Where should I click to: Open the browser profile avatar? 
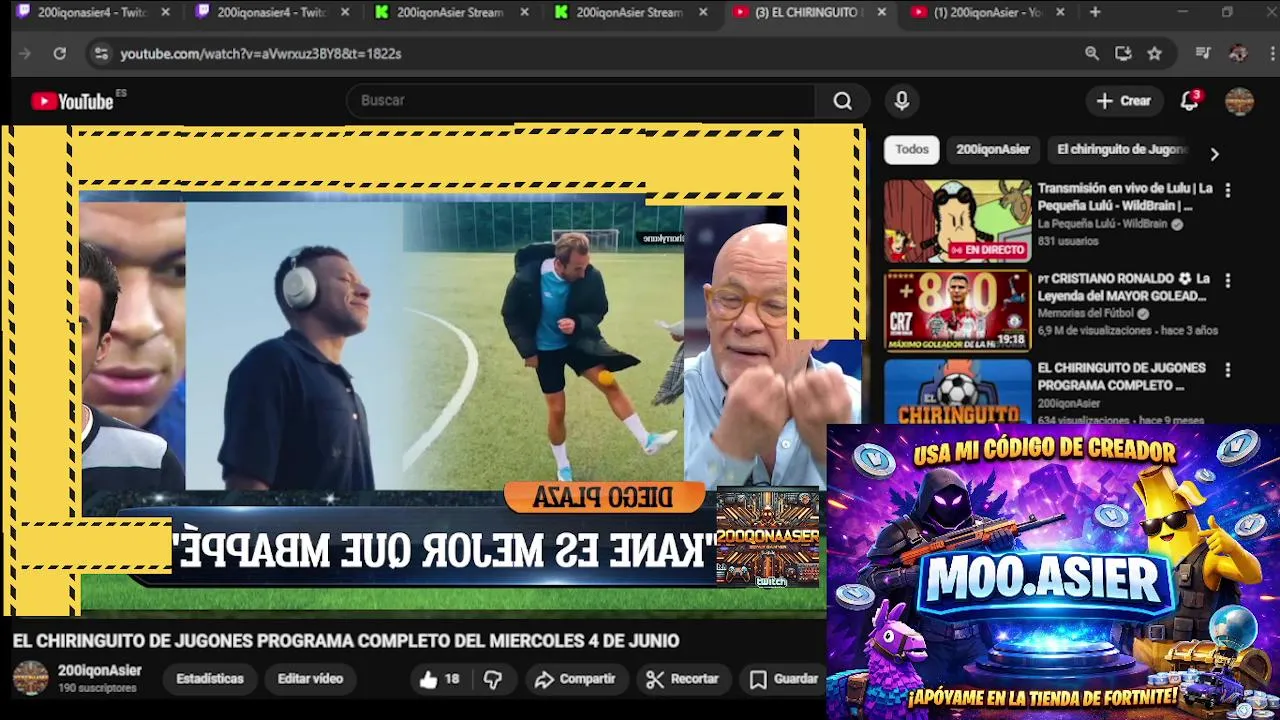click(x=1238, y=54)
